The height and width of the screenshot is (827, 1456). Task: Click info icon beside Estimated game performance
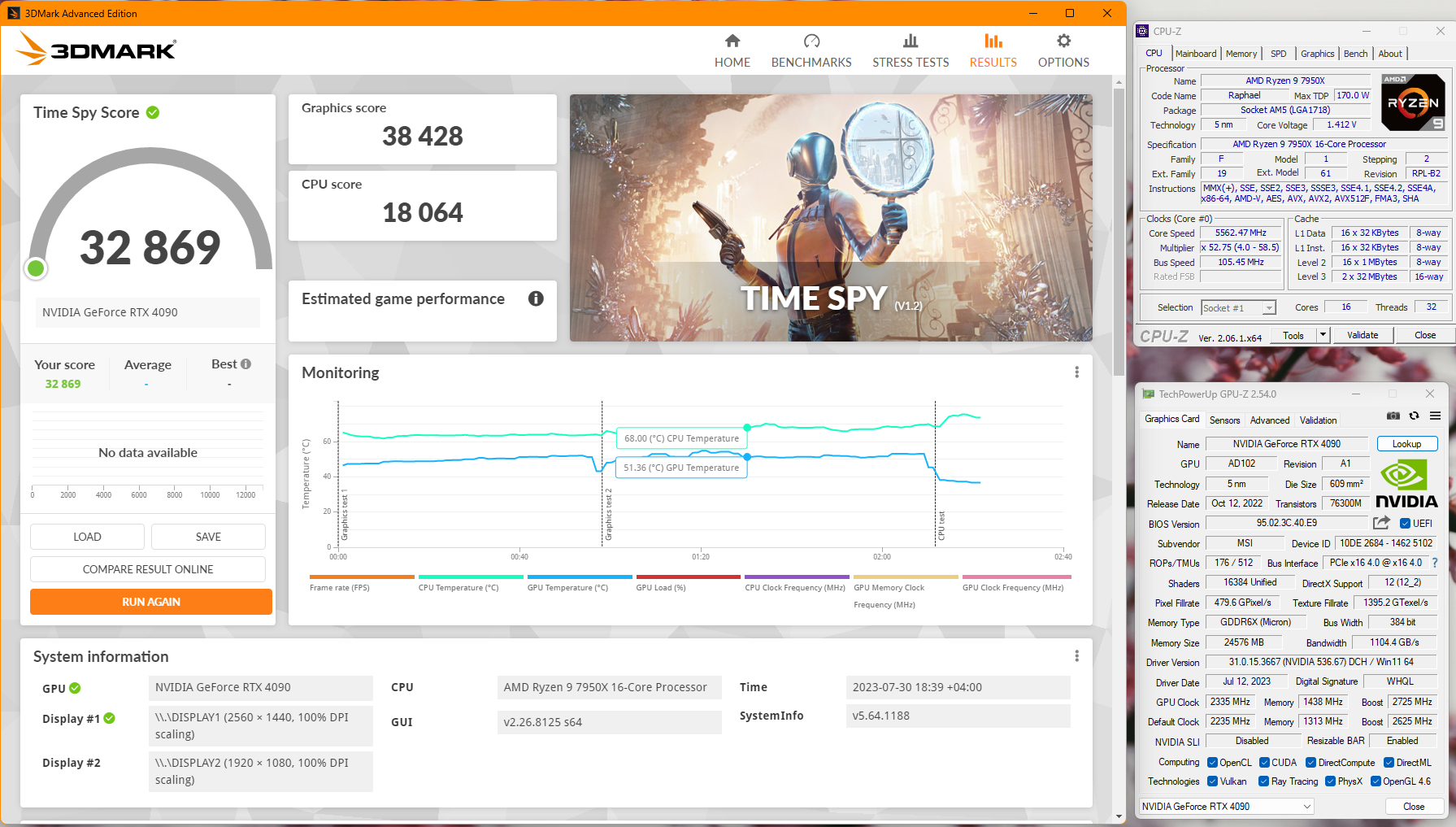tap(536, 298)
